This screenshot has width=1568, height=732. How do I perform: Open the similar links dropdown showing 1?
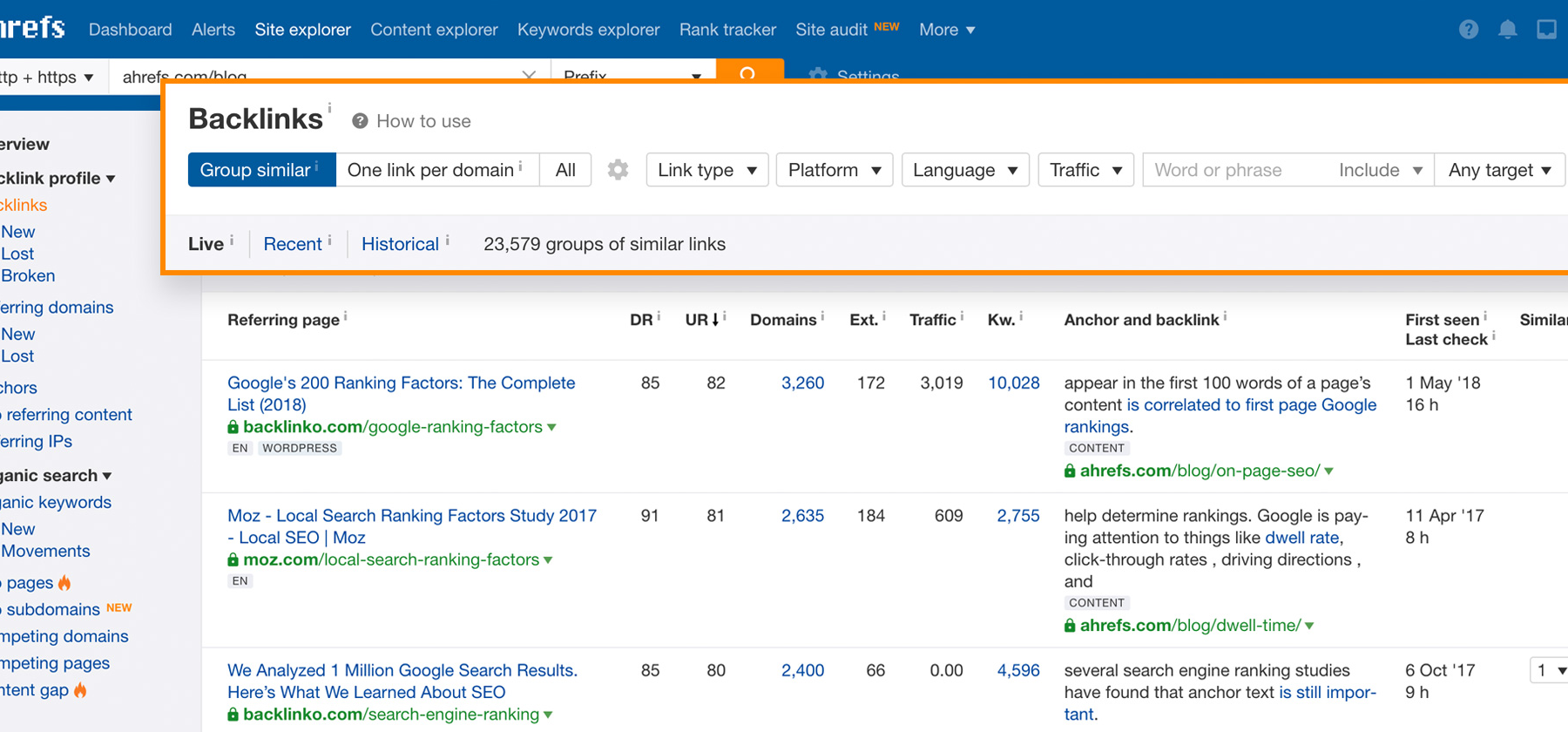click(x=1550, y=670)
